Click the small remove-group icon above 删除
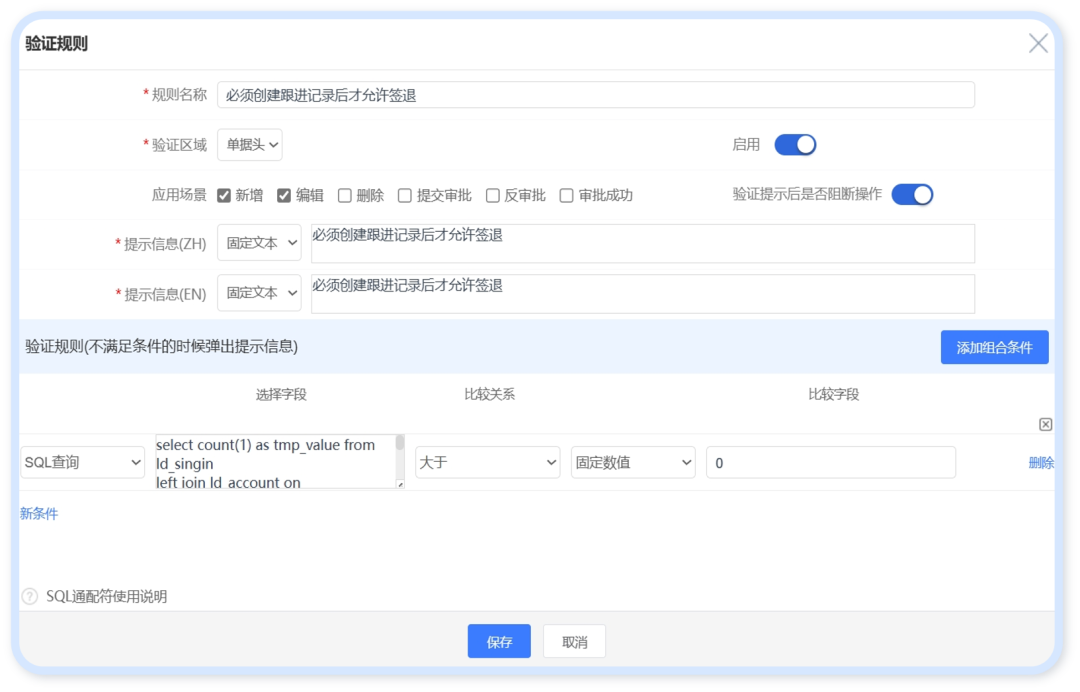1080x692 pixels. tap(1045, 424)
